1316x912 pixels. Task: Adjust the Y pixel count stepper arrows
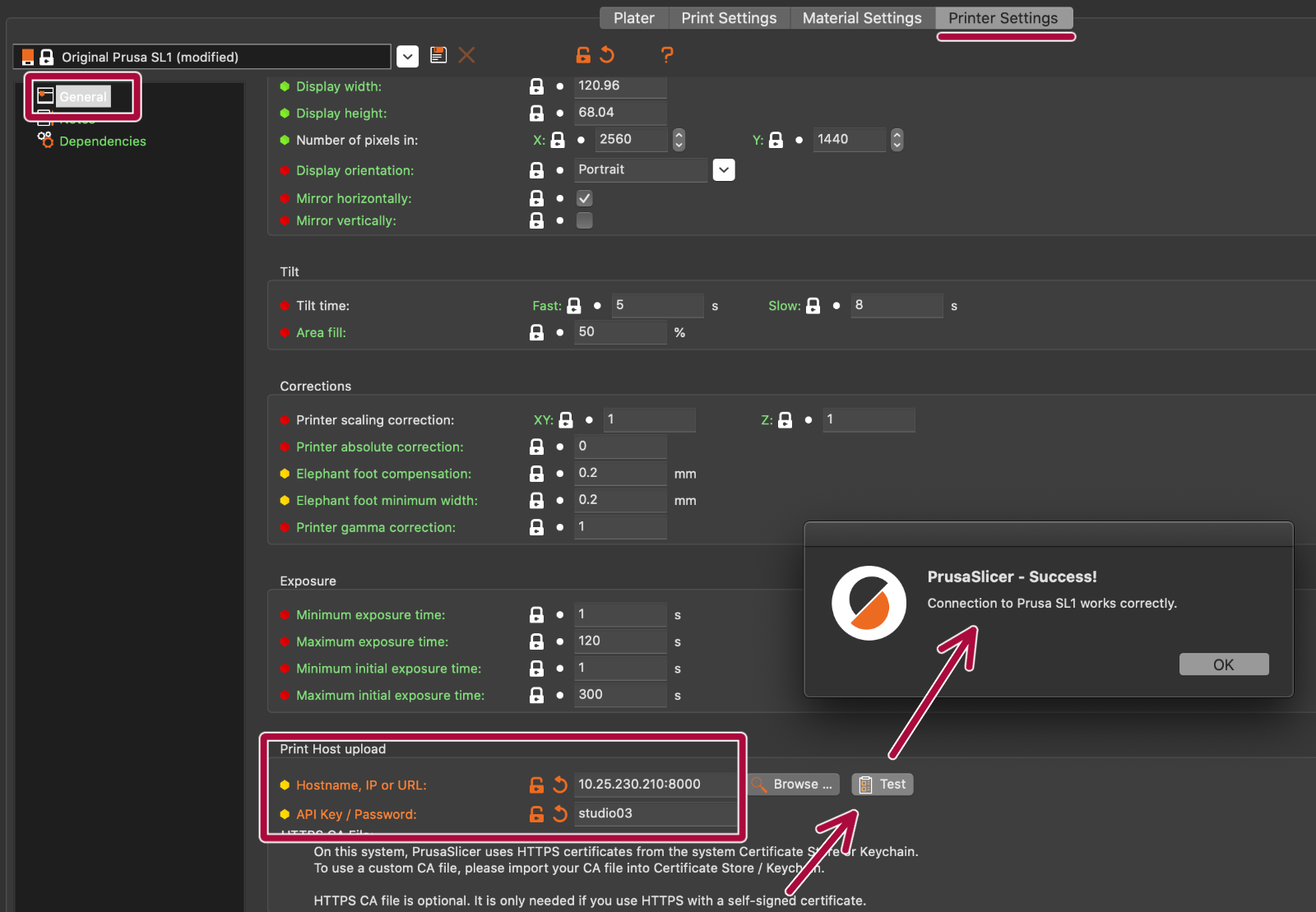[897, 140]
